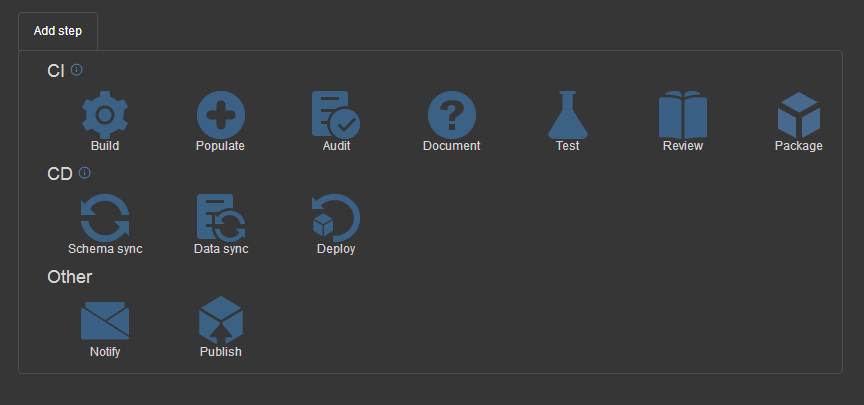Pick the Review open-book icon

point(683,115)
